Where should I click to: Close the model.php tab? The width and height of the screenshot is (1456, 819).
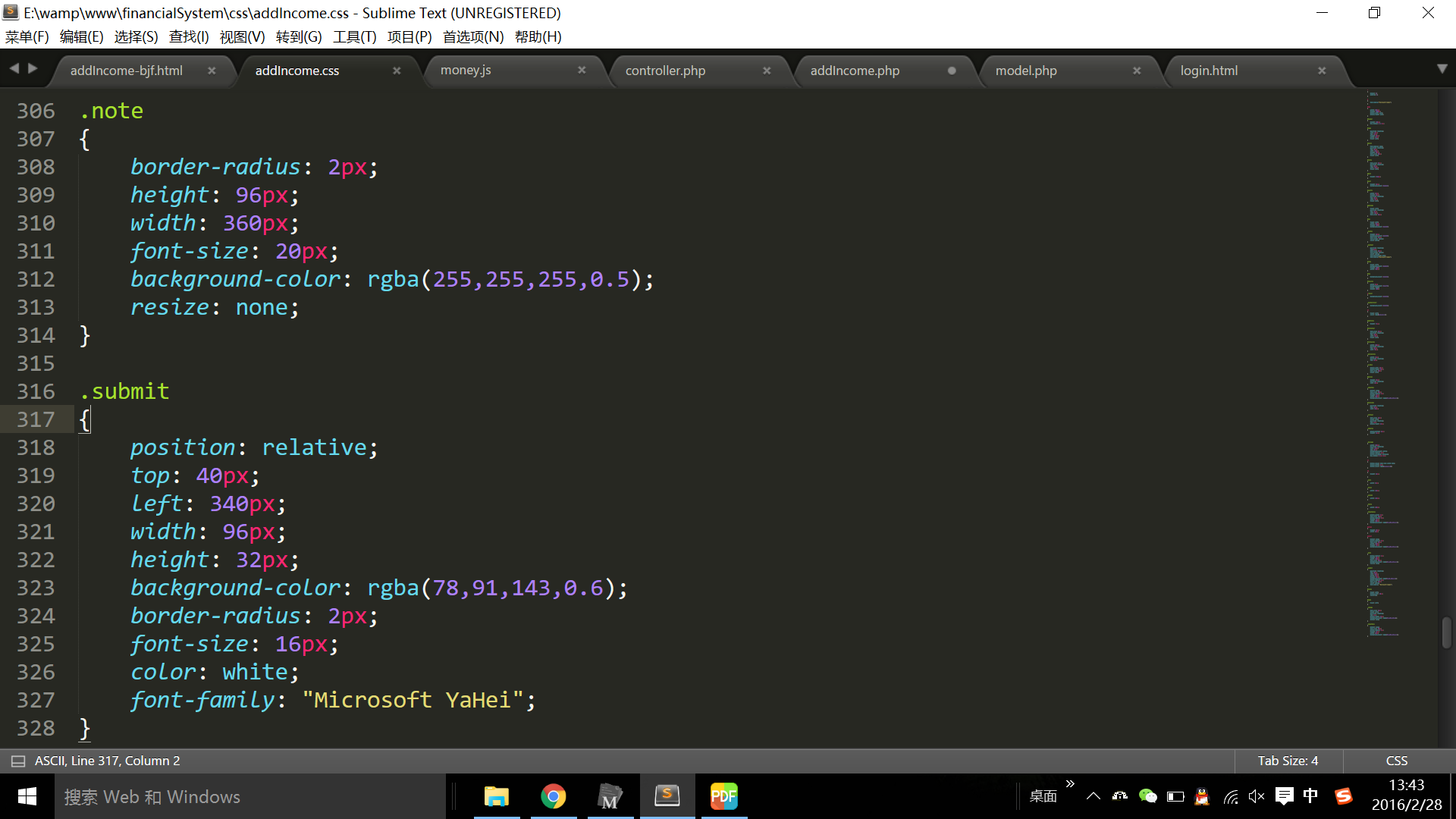pos(1137,71)
